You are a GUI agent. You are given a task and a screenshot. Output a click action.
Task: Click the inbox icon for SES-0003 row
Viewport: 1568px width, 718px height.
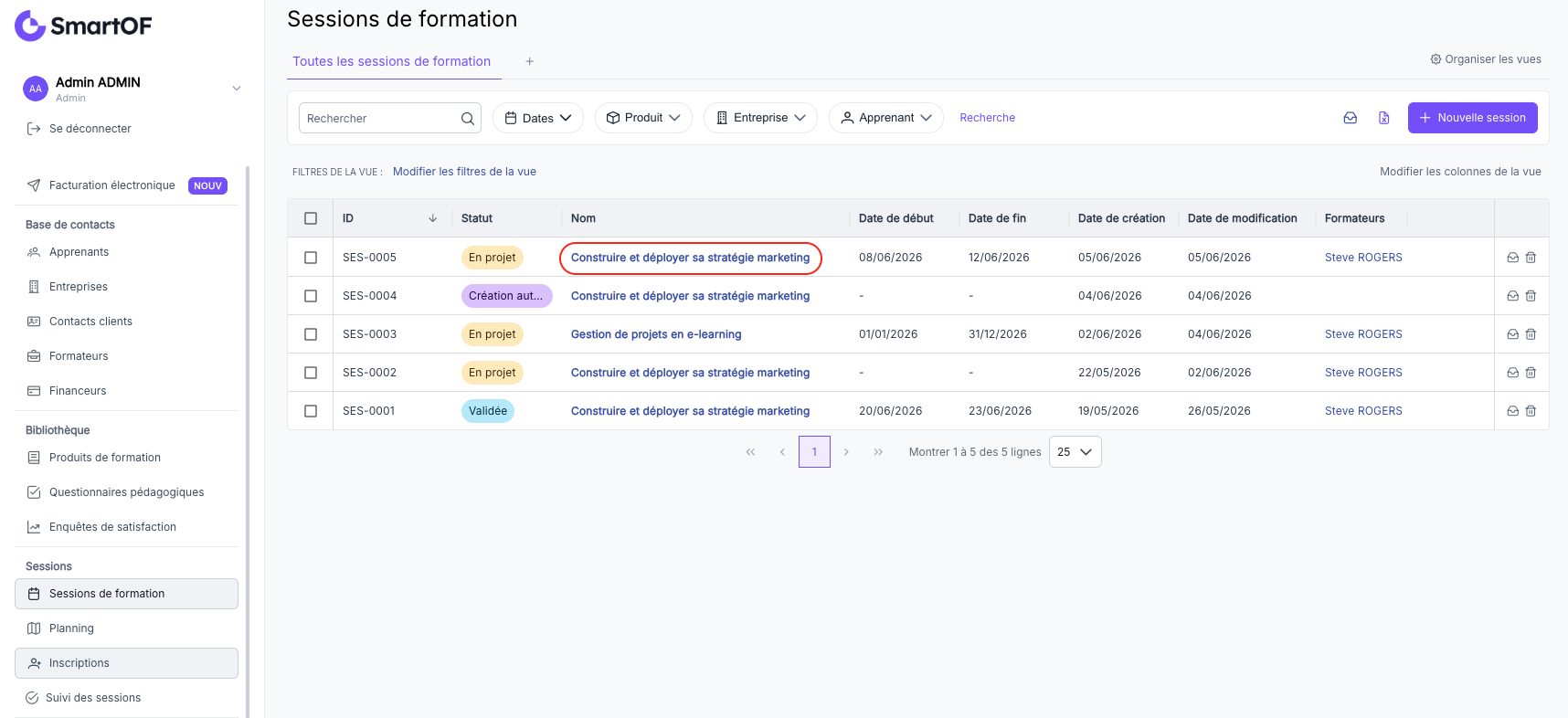(1512, 334)
